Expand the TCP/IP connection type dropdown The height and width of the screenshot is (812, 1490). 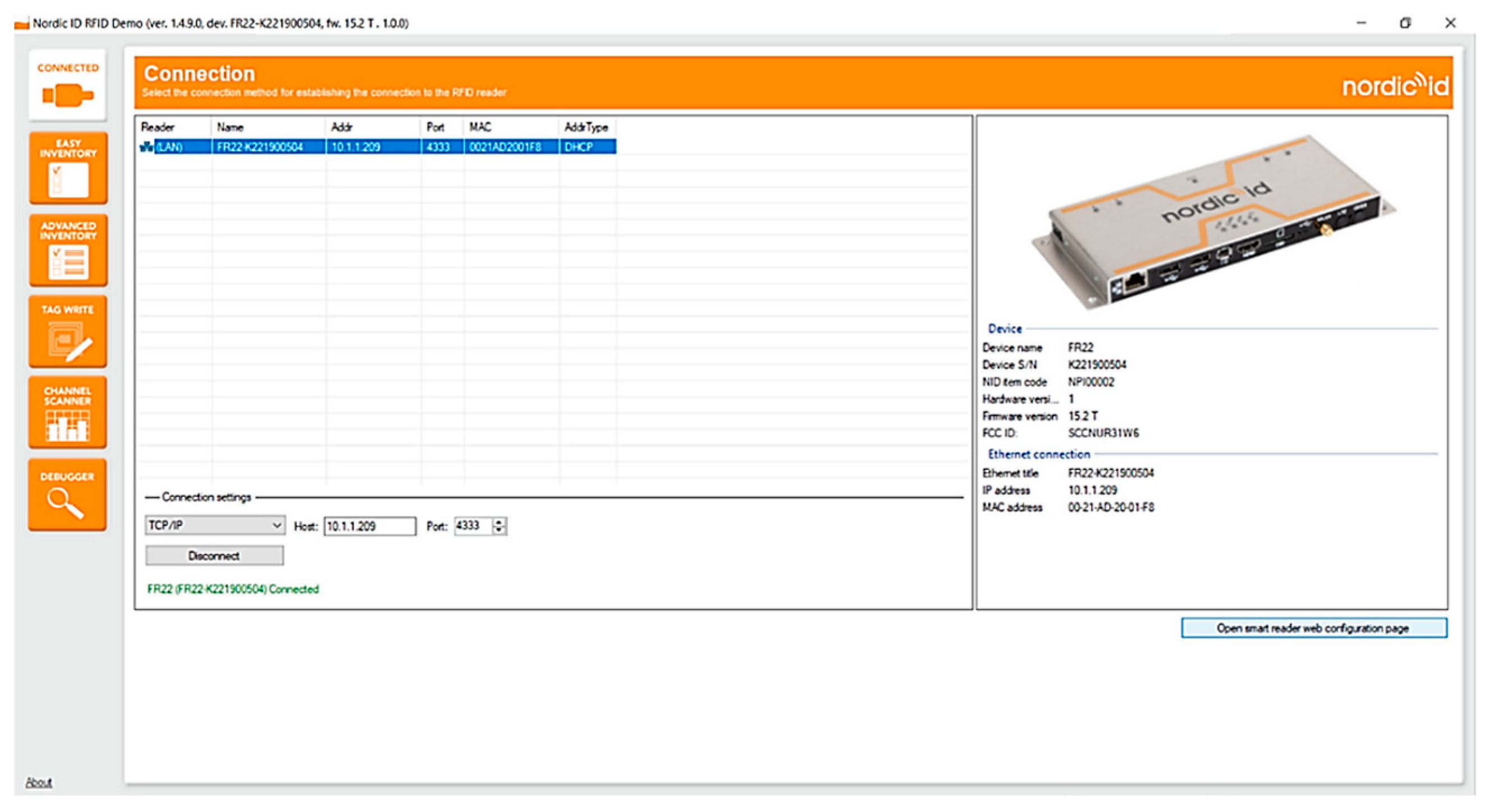coord(277,525)
